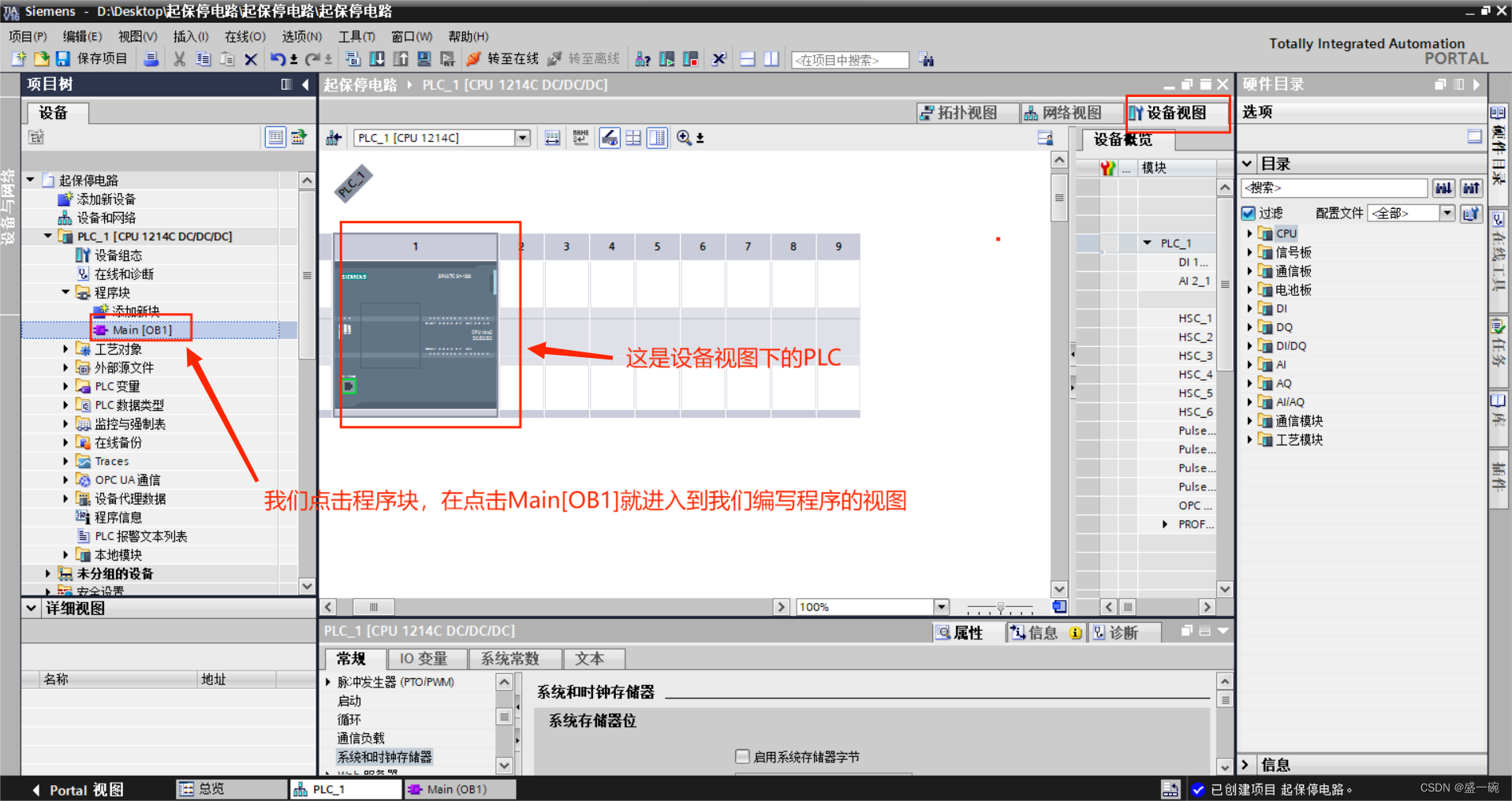Click the Download to device icon
The height and width of the screenshot is (801, 1512).
(377, 59)
